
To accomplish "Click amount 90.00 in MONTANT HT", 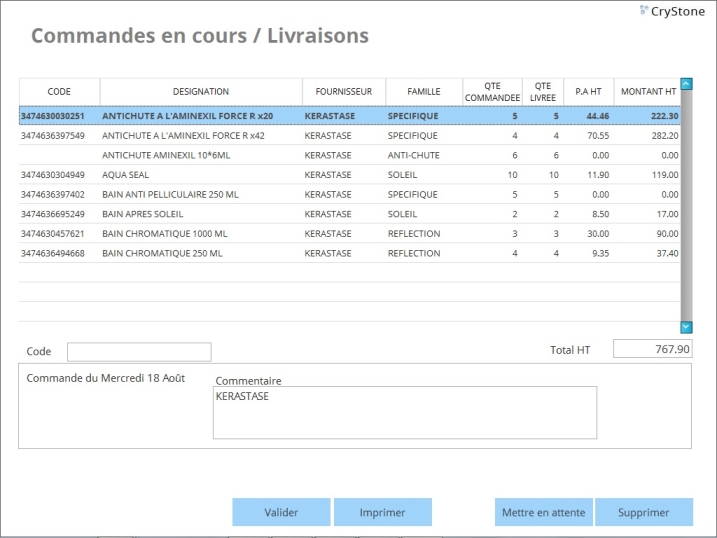I will click(668, 234).
